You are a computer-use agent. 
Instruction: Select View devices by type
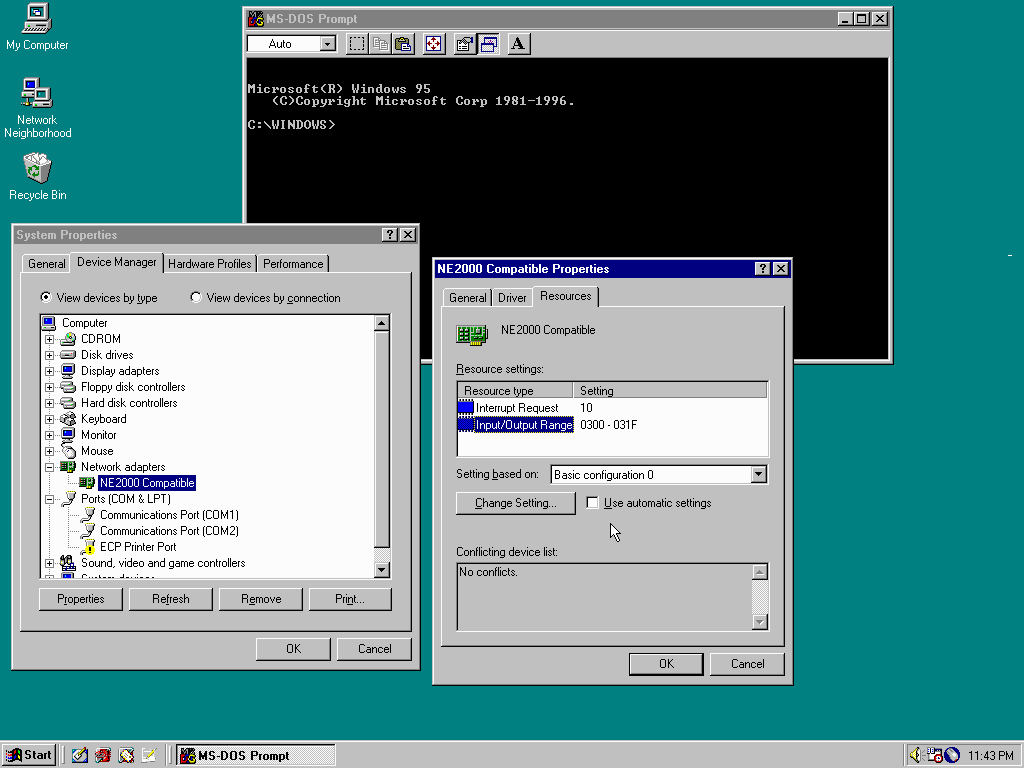tap(46, 298)
